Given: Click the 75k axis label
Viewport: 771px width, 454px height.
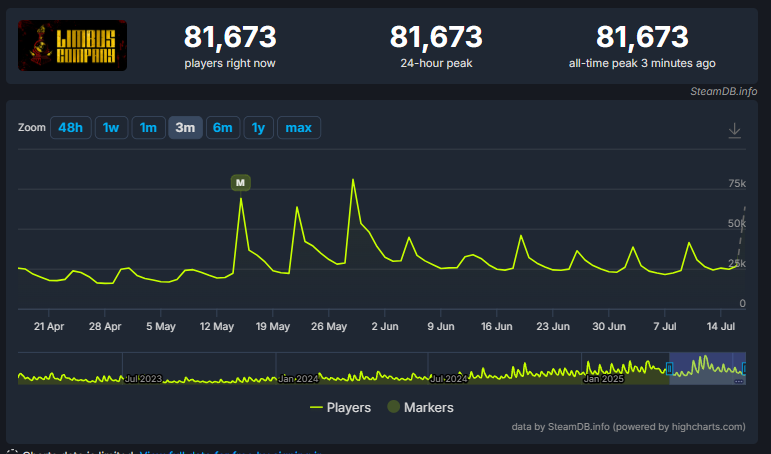Looking at the screenshot, I should (x=737, y=183).
